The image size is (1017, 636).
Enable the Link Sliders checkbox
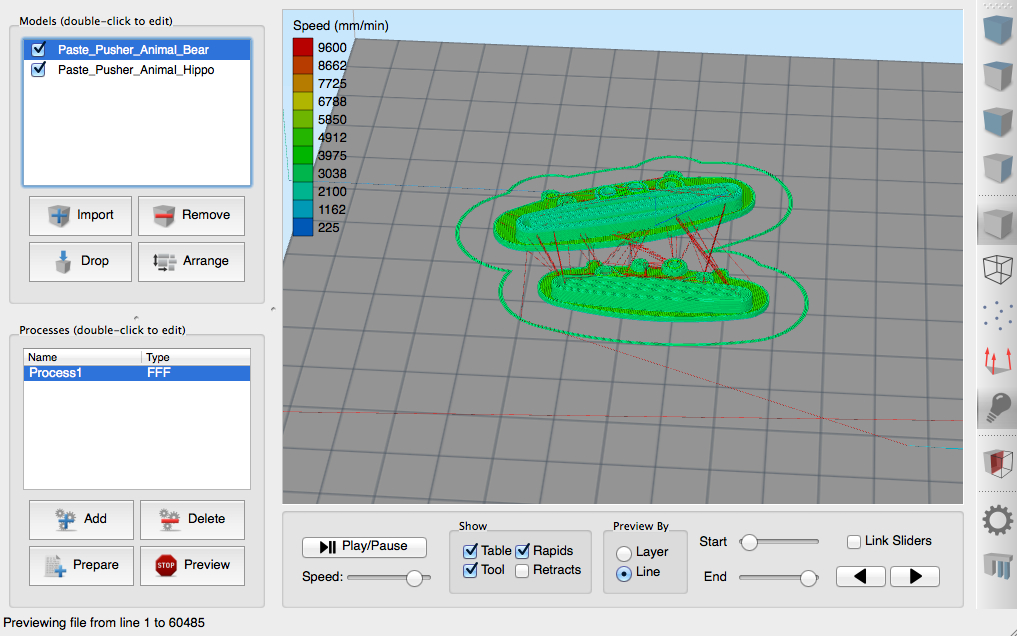pyautogui.click(x=854, y=541)
